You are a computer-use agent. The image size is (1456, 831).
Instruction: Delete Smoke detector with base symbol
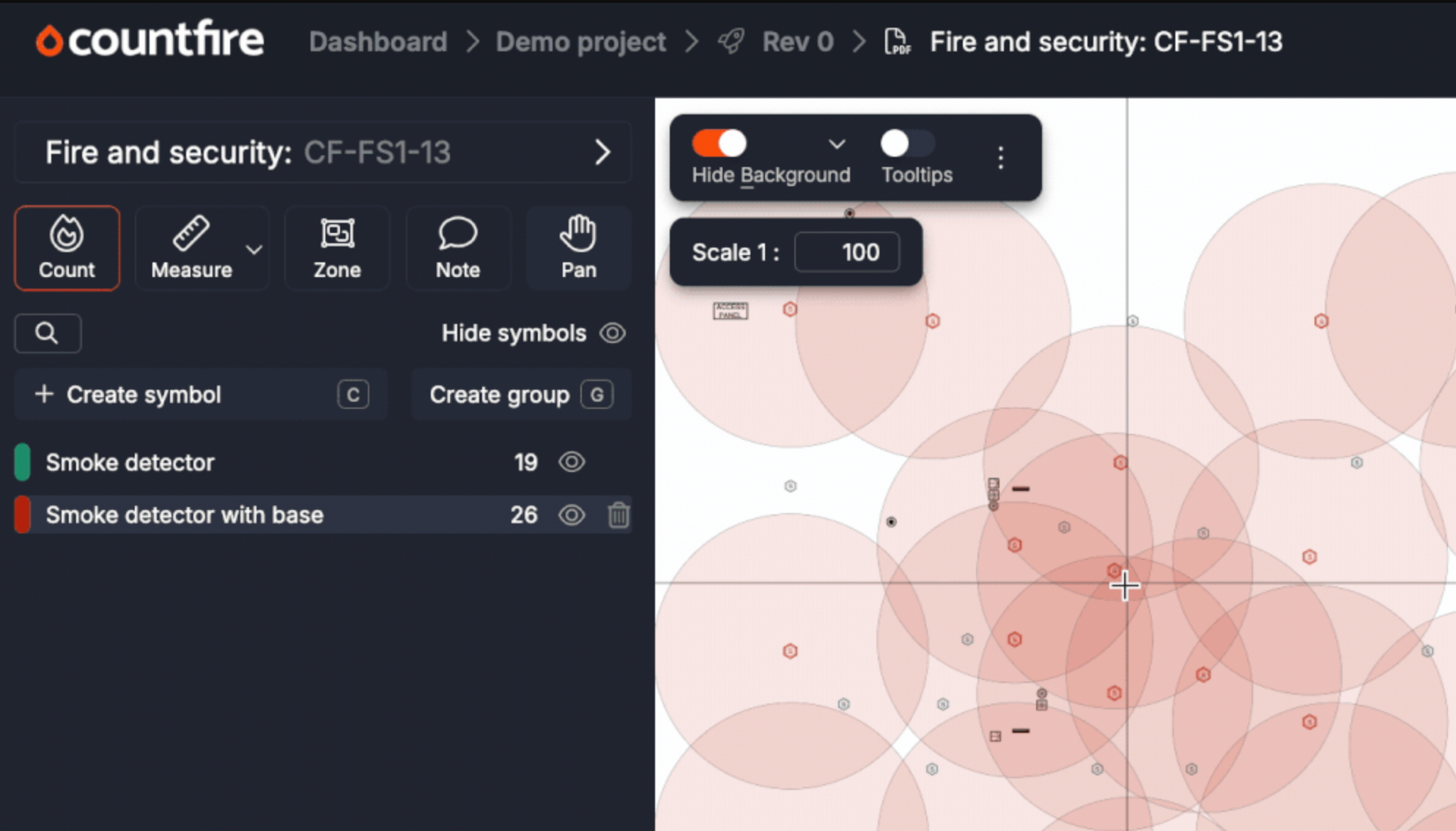coord(618,515)
